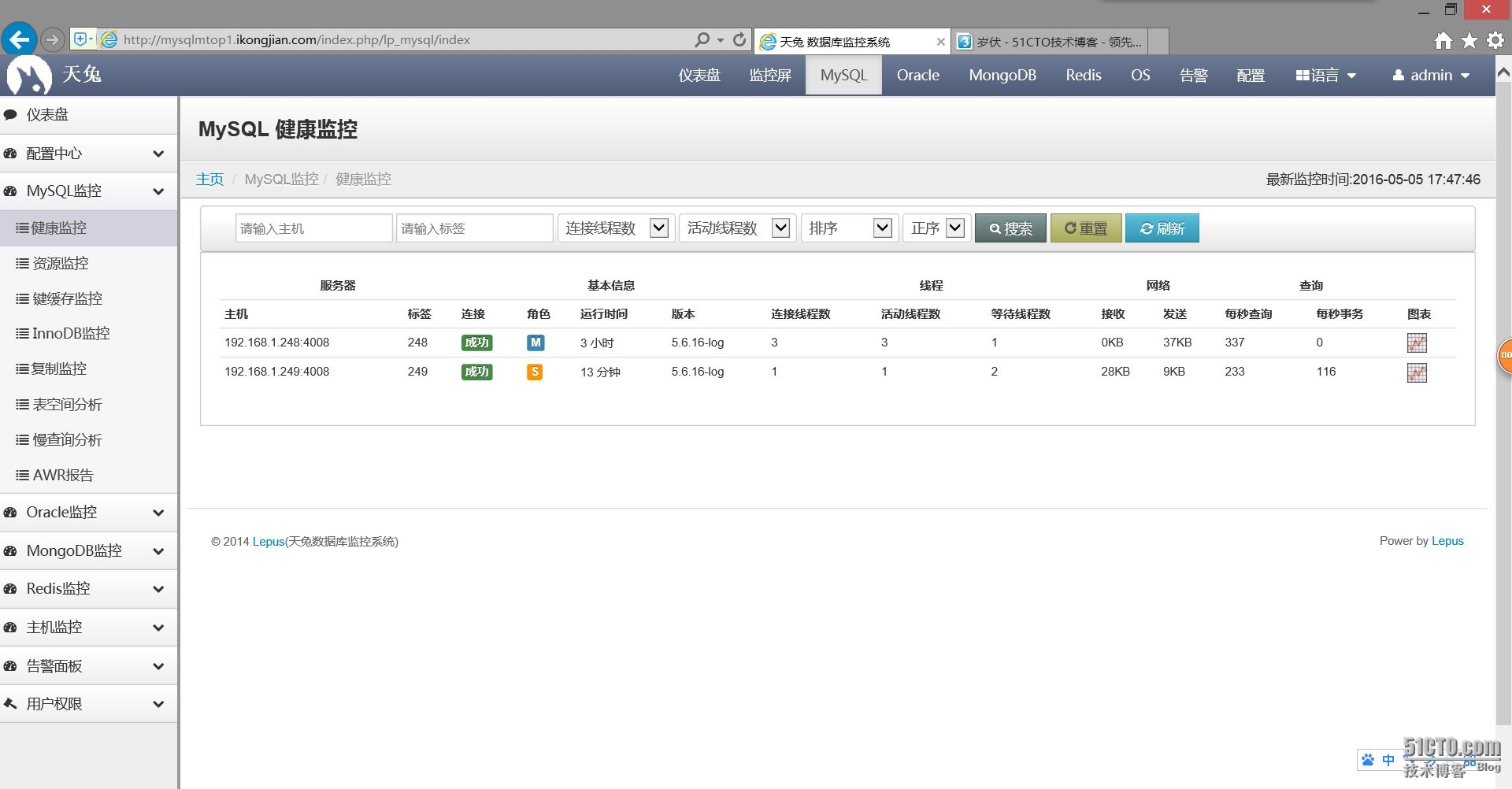The image size is (1512, 789).
Task: Click the S role badge for host 249
Action: (x=535, y=372)
